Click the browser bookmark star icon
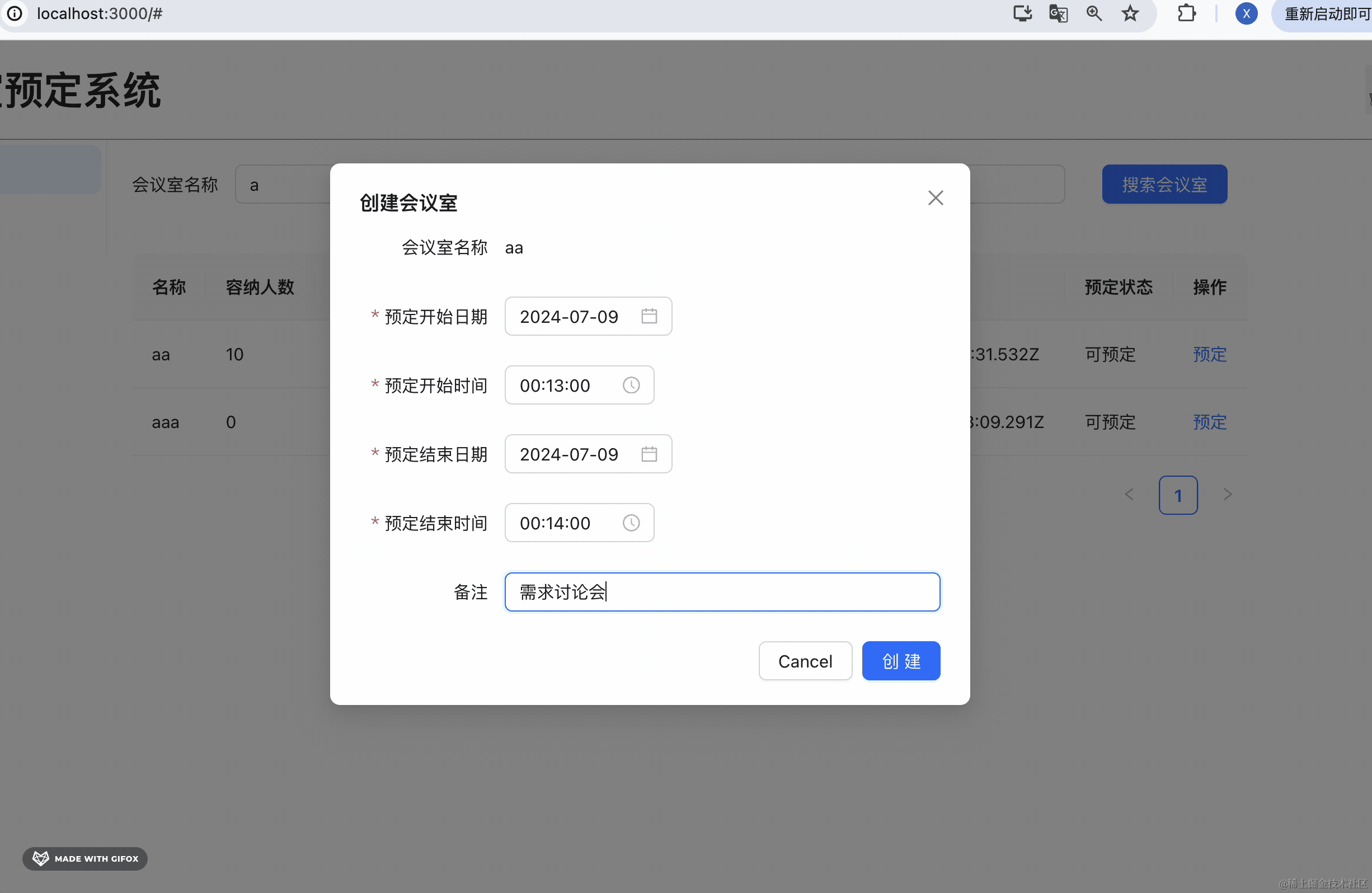This screenshot has height=893, width=1372. pos(1130,13)
